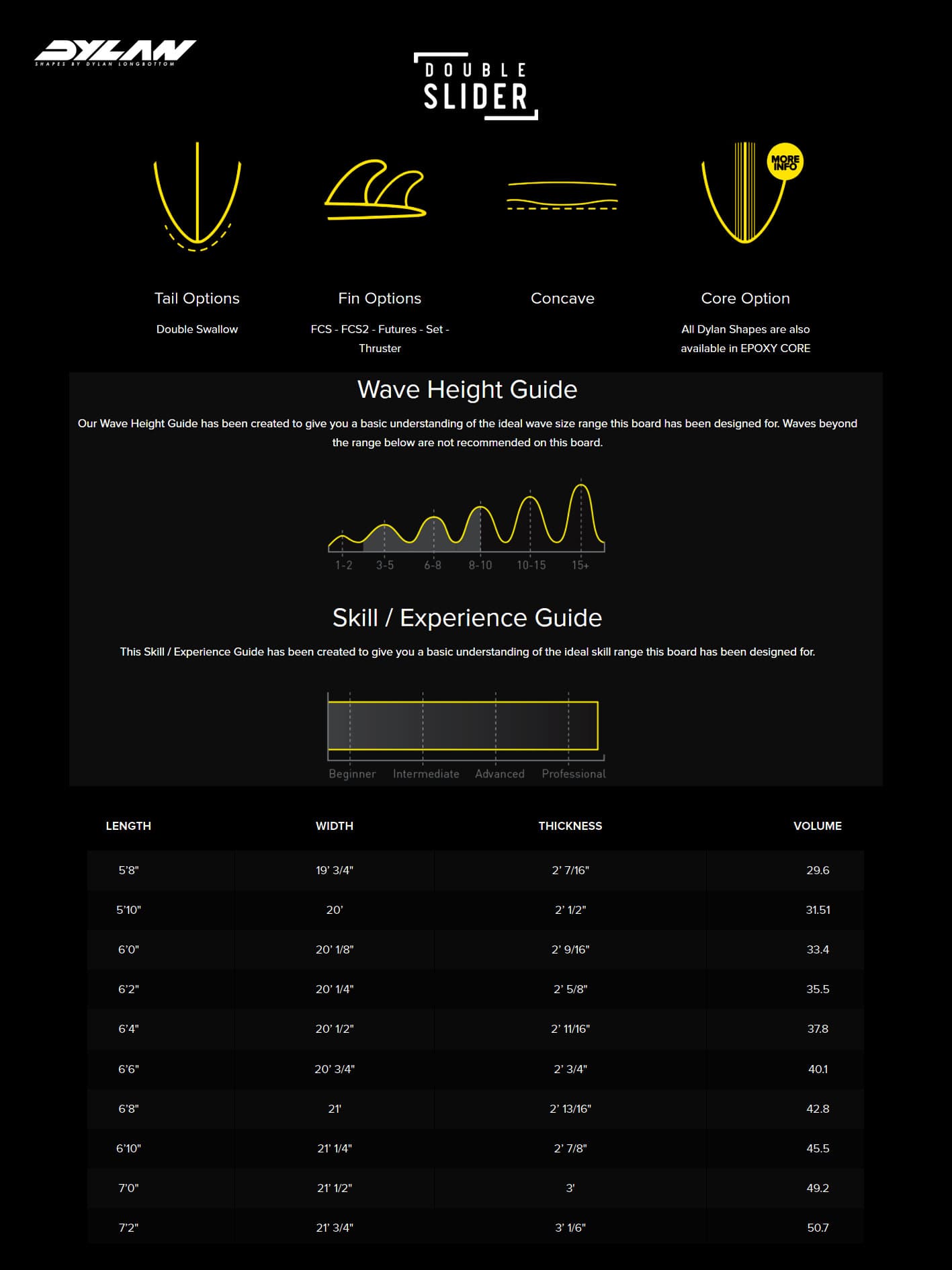Click the Advanced skill label
This screenshot has width=952, height=1270.
pos(500,773)
